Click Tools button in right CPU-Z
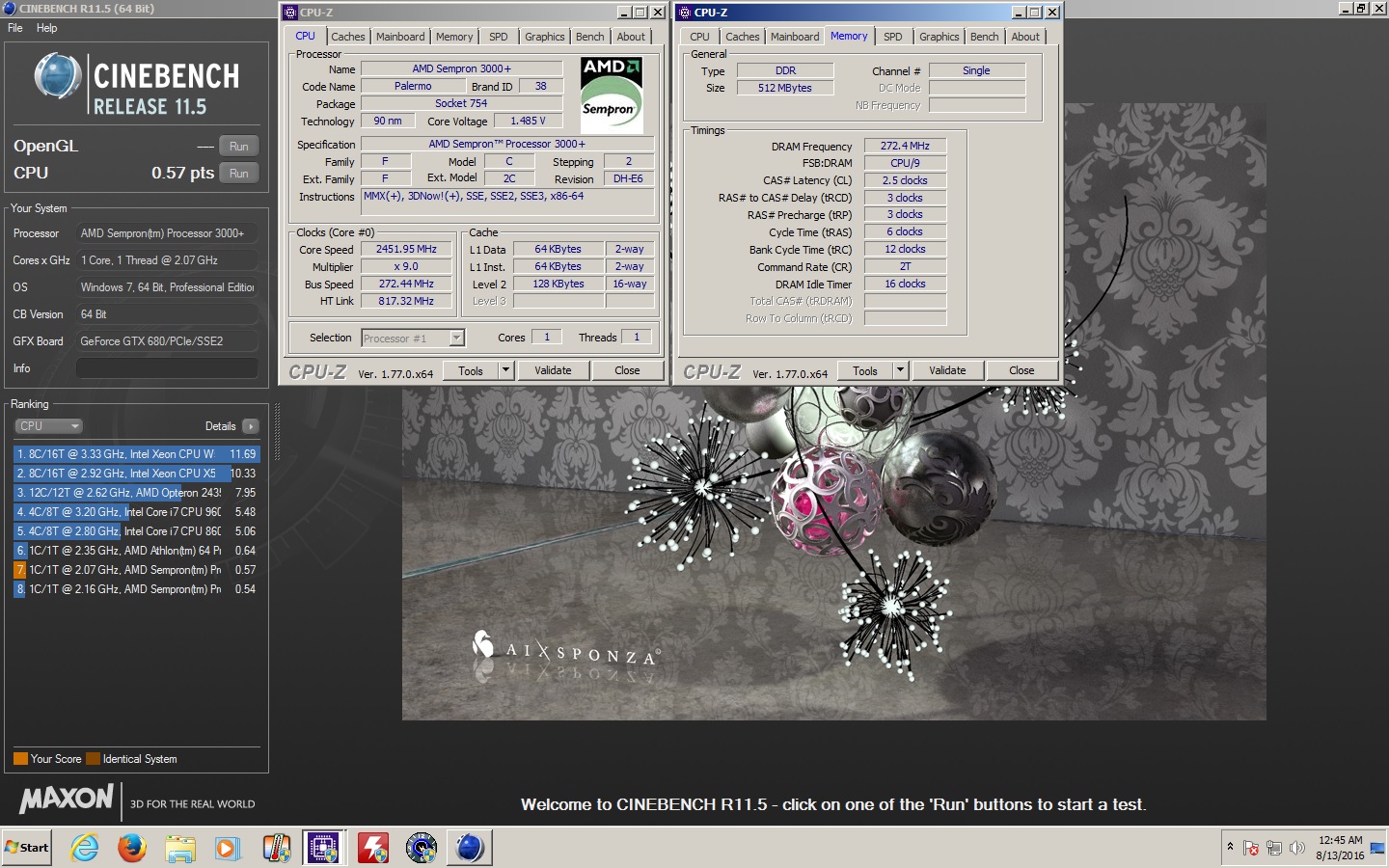This screenshot has width=1389, height=868. [x=865, y=370]
